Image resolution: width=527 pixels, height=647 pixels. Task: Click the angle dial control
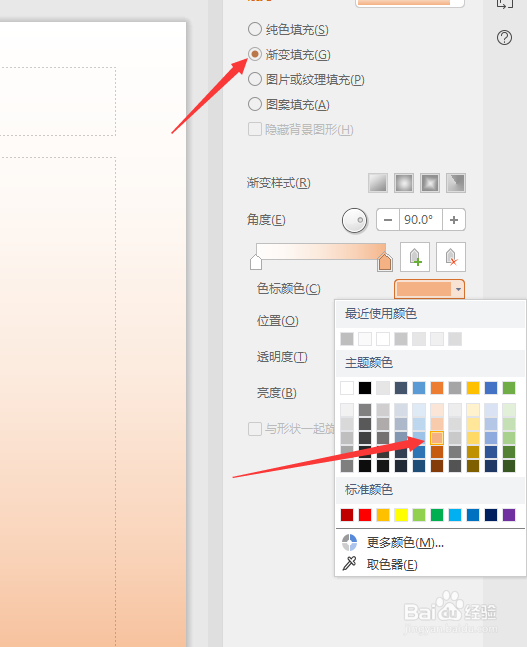pyautogui.click(x=354, y=220)
